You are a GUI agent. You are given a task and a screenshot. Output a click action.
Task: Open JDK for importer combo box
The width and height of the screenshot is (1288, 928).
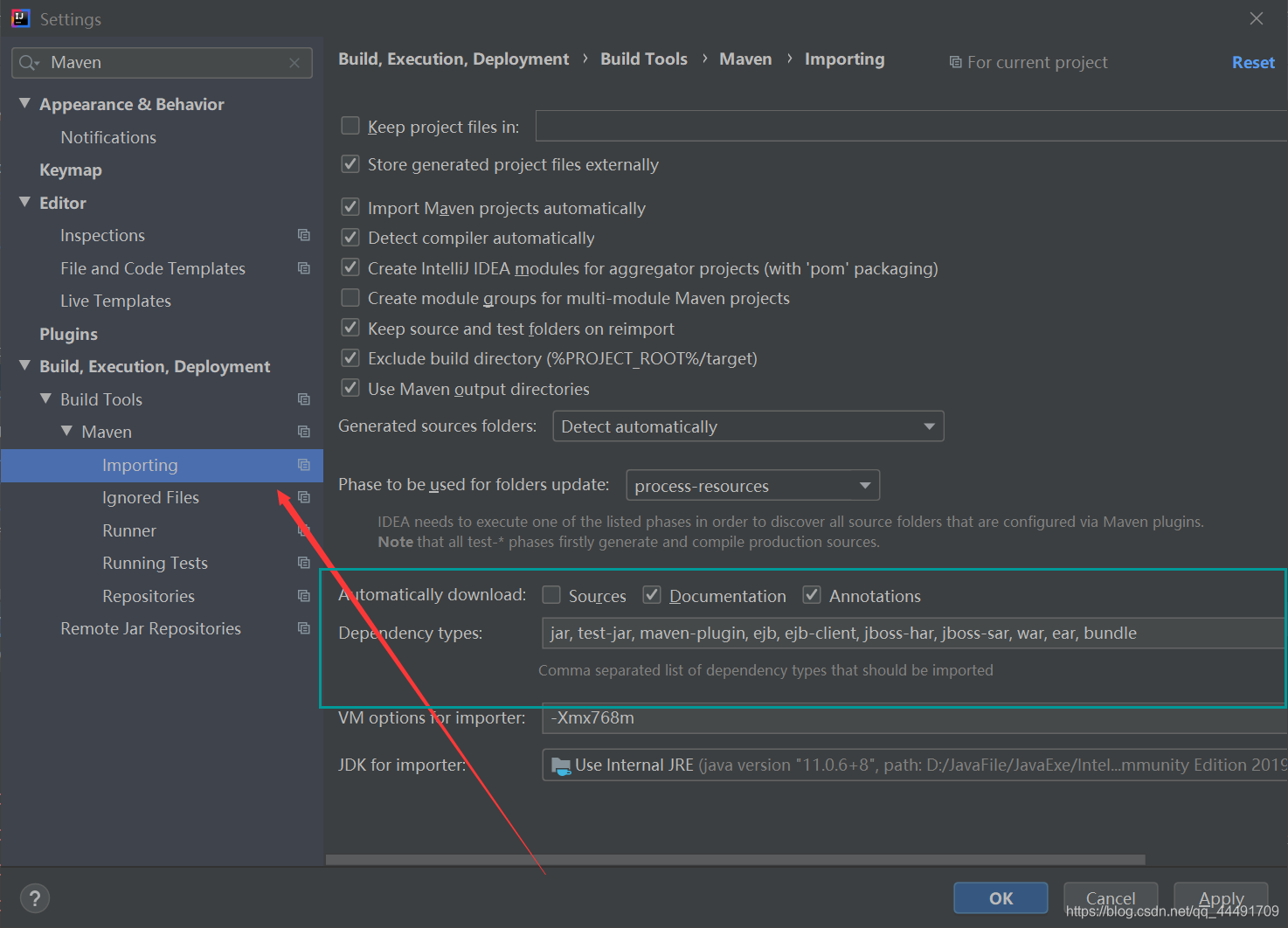[914, 765]
